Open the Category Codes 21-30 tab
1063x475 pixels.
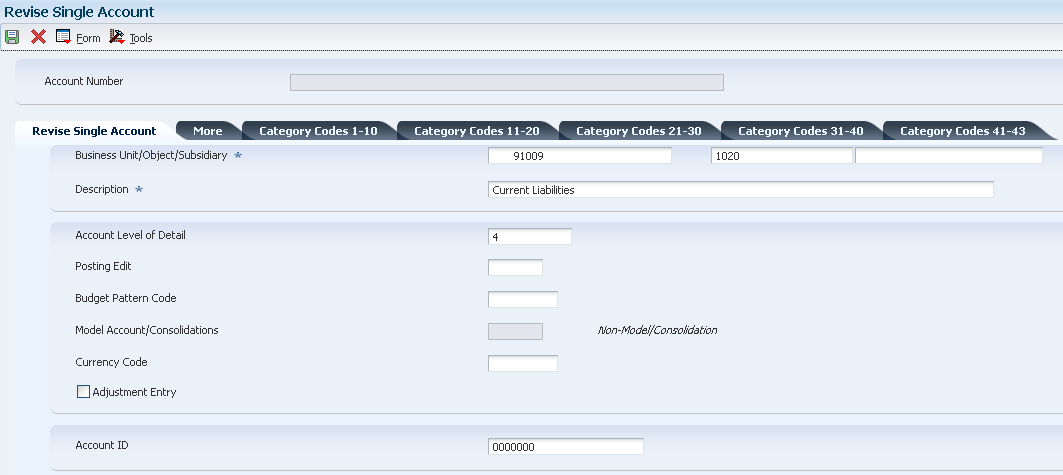[639, 131]
